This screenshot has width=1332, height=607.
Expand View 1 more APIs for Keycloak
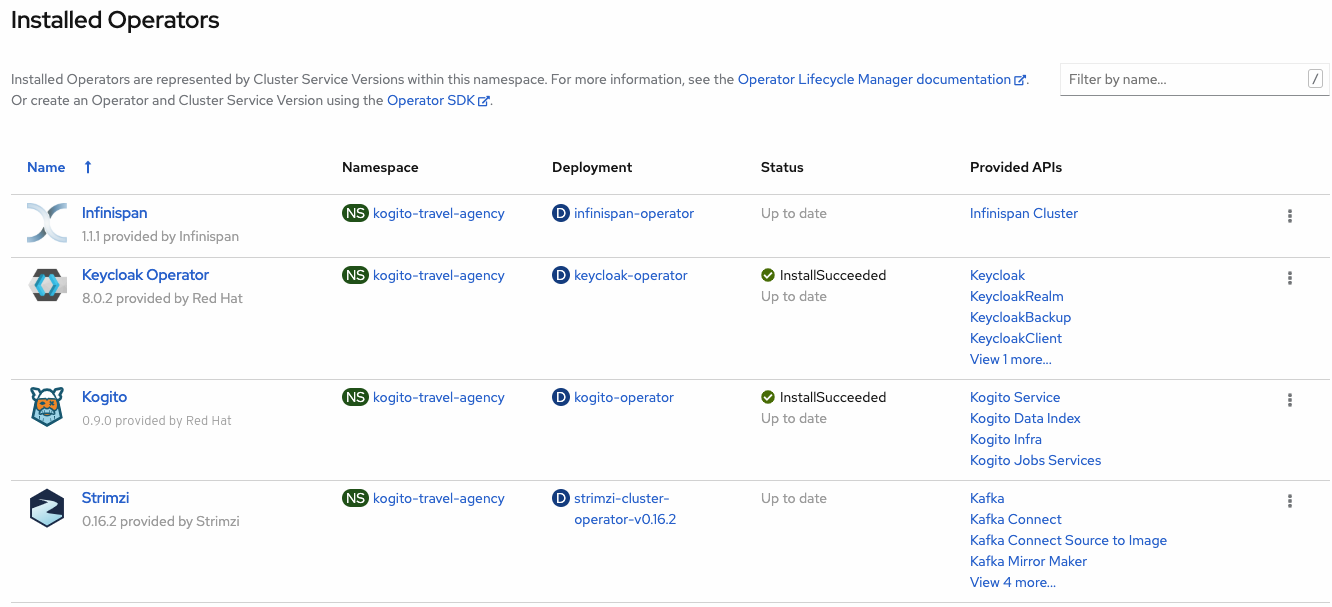(x=1010, y=359)
